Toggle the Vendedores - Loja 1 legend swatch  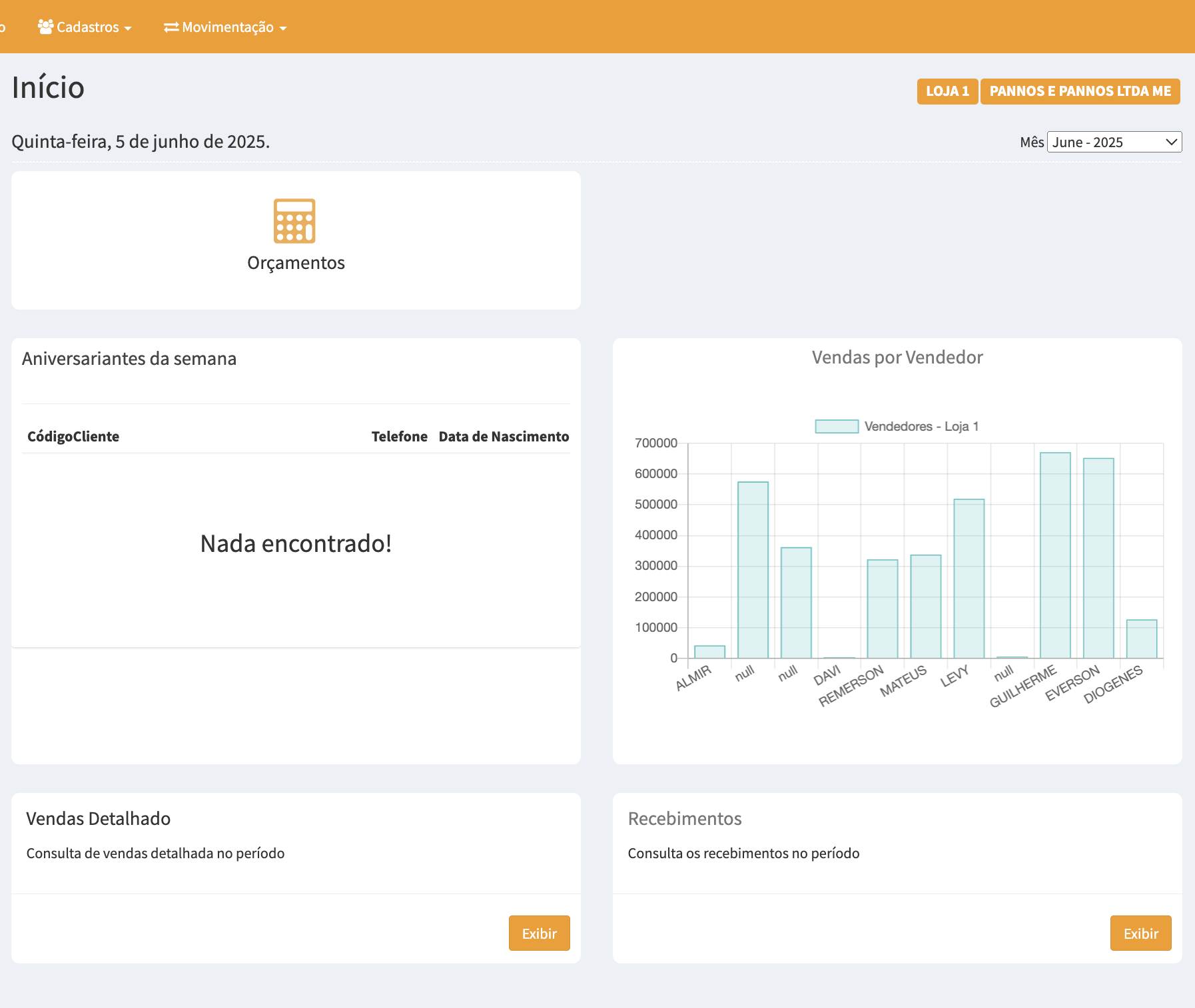click(837, 426)
